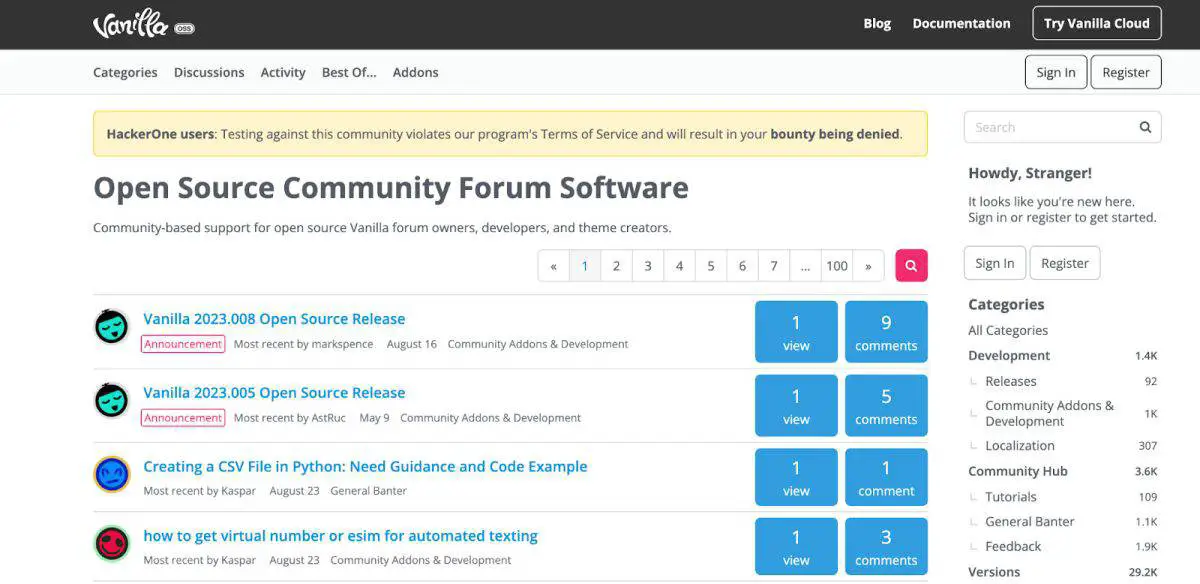Image resolution: width=1200 pixels, height=584 pixels.
Task: Click the May 9 date link
Action: coord(374,418)
